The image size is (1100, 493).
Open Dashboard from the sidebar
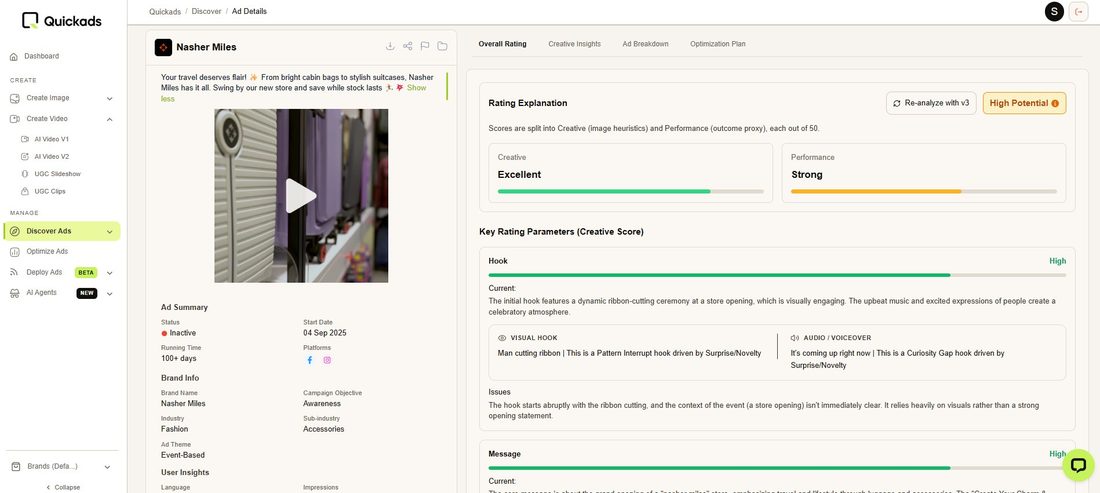click(x=41, y=56)
